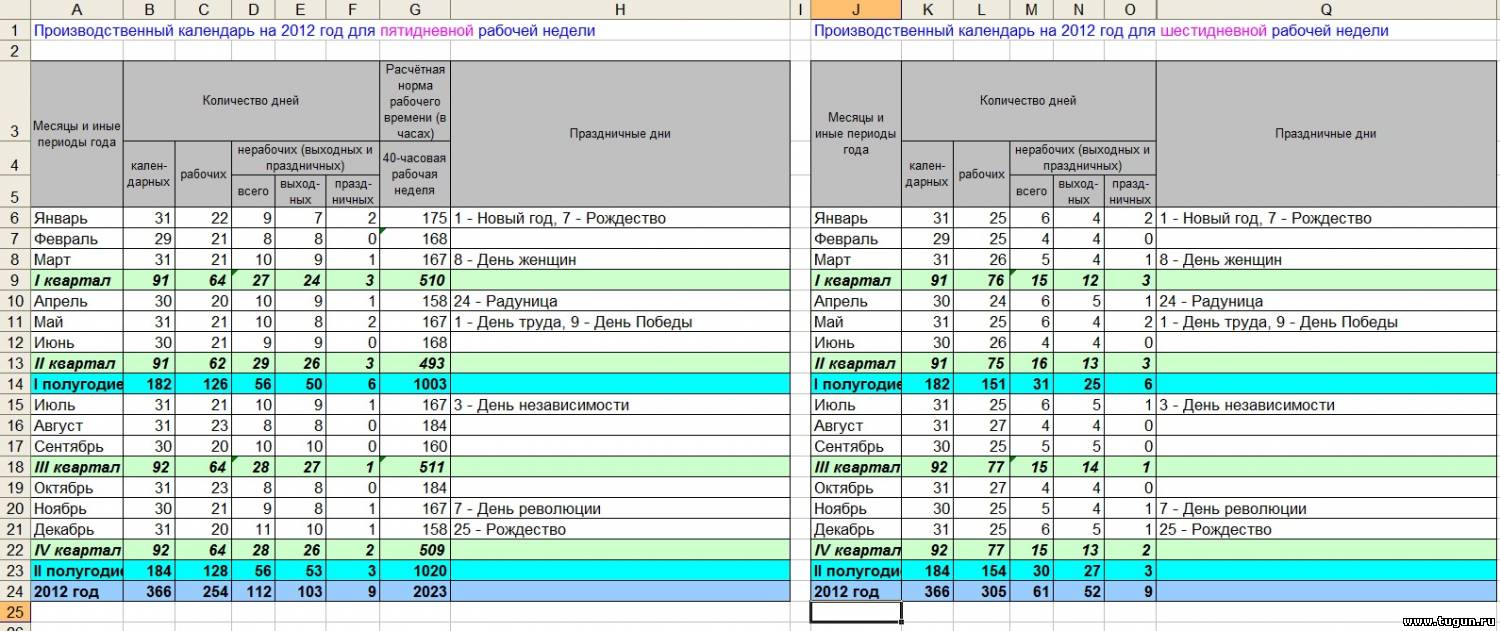
Task: Select '25 - Рождество' in column Q
Action: pos(1327,529)
